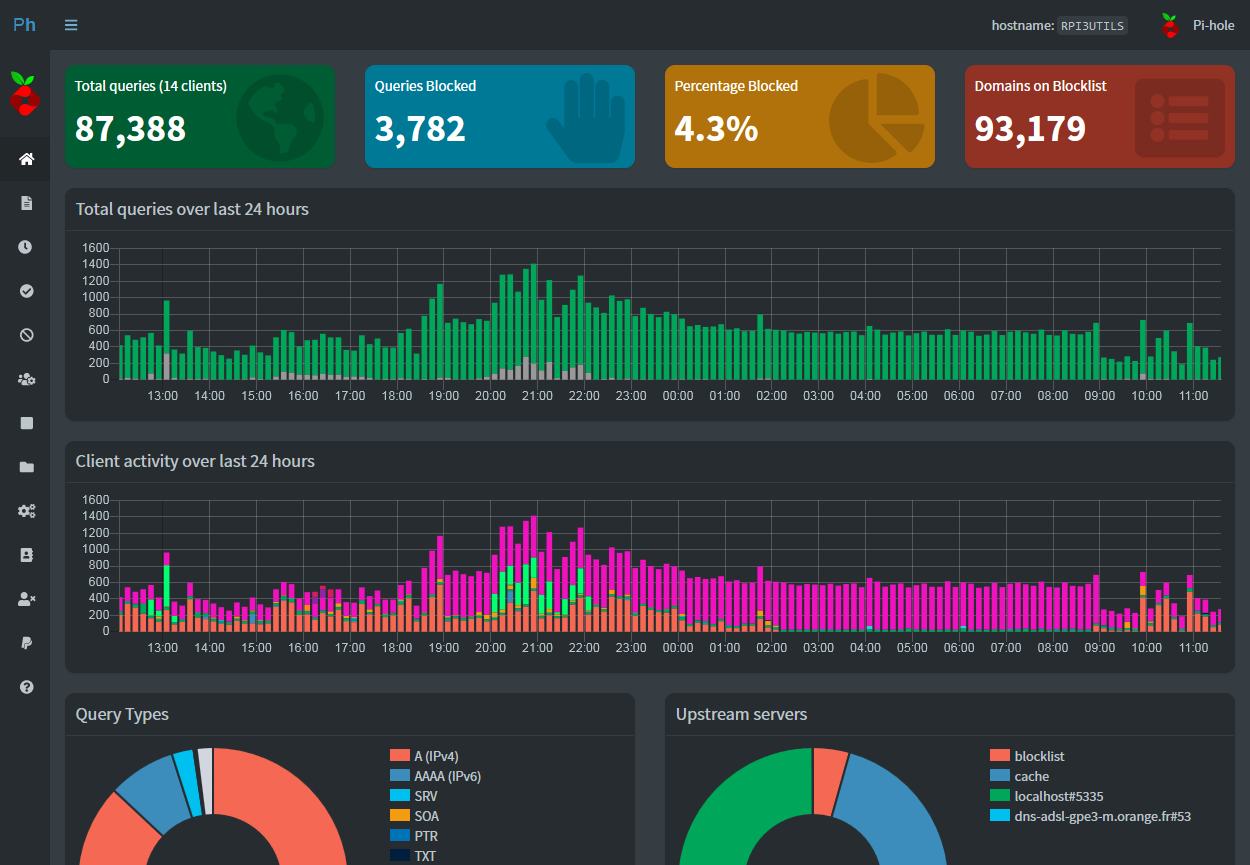Toggle AAAA (IPv6) legend swatch
The height and width of the screenshot is (865, 1250).
pos(400,776)
